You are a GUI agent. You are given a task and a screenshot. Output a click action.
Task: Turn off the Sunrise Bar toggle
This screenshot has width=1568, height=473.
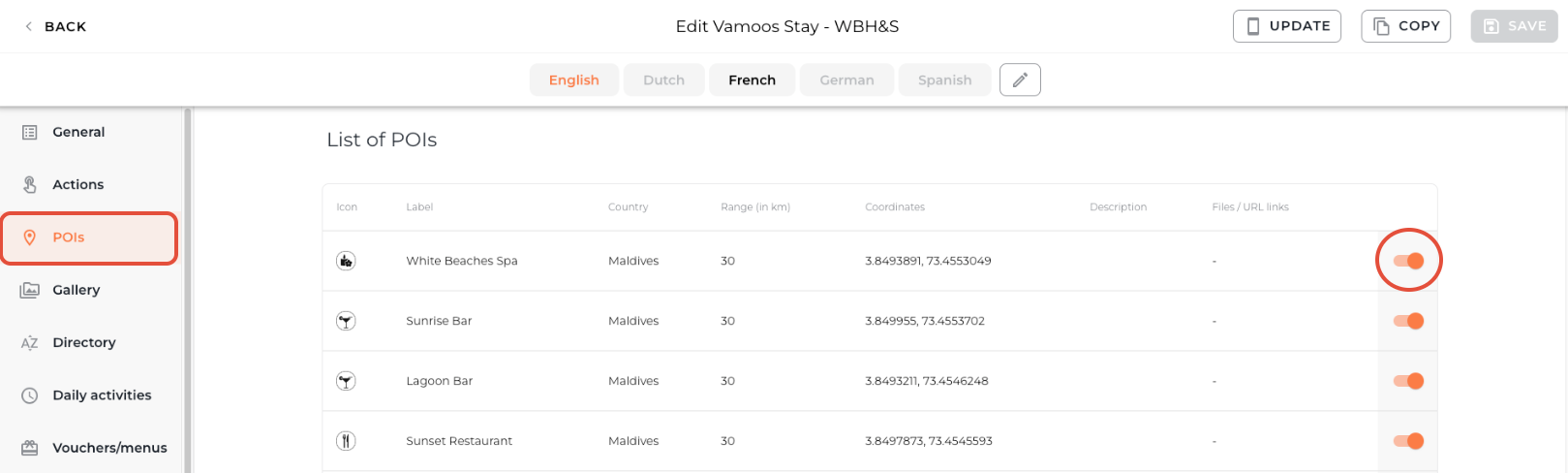click(x=1408, y=321)
